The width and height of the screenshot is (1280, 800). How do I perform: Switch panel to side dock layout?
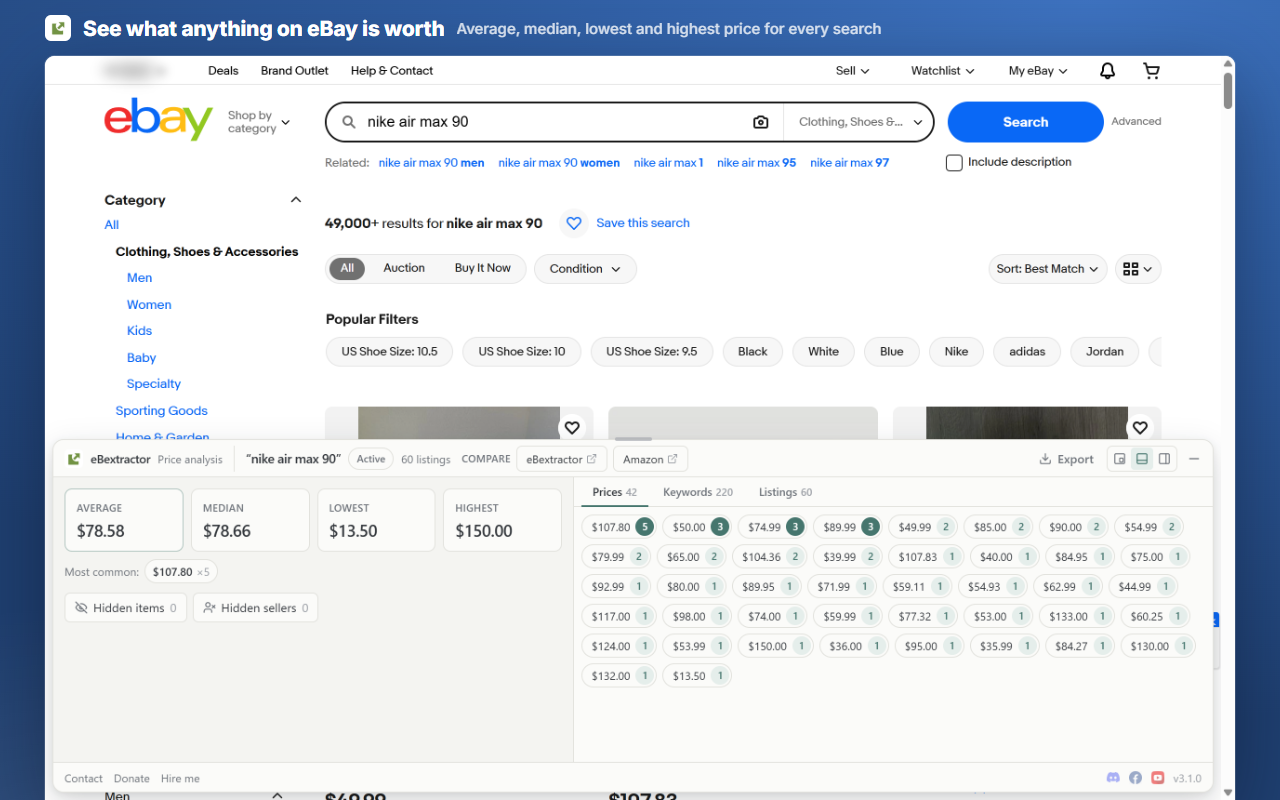1164,459
